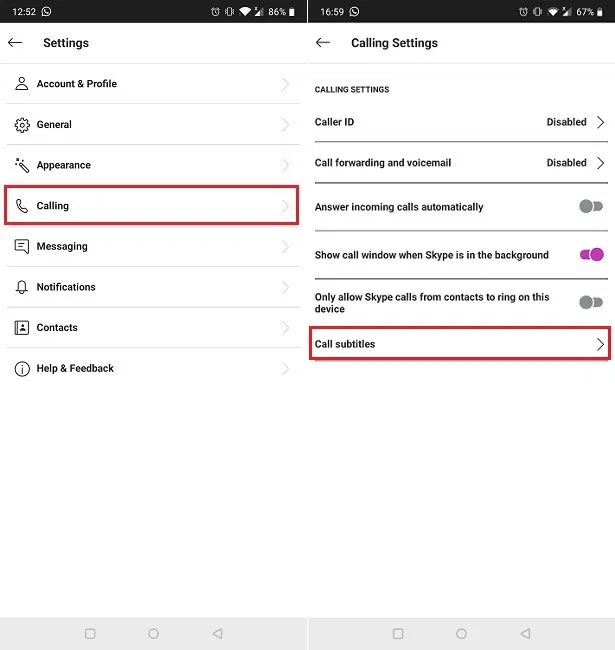This screenshot has width=615, height=650.
Task: Expand Account & Profile chevron
Action: [x=285, y=84]
